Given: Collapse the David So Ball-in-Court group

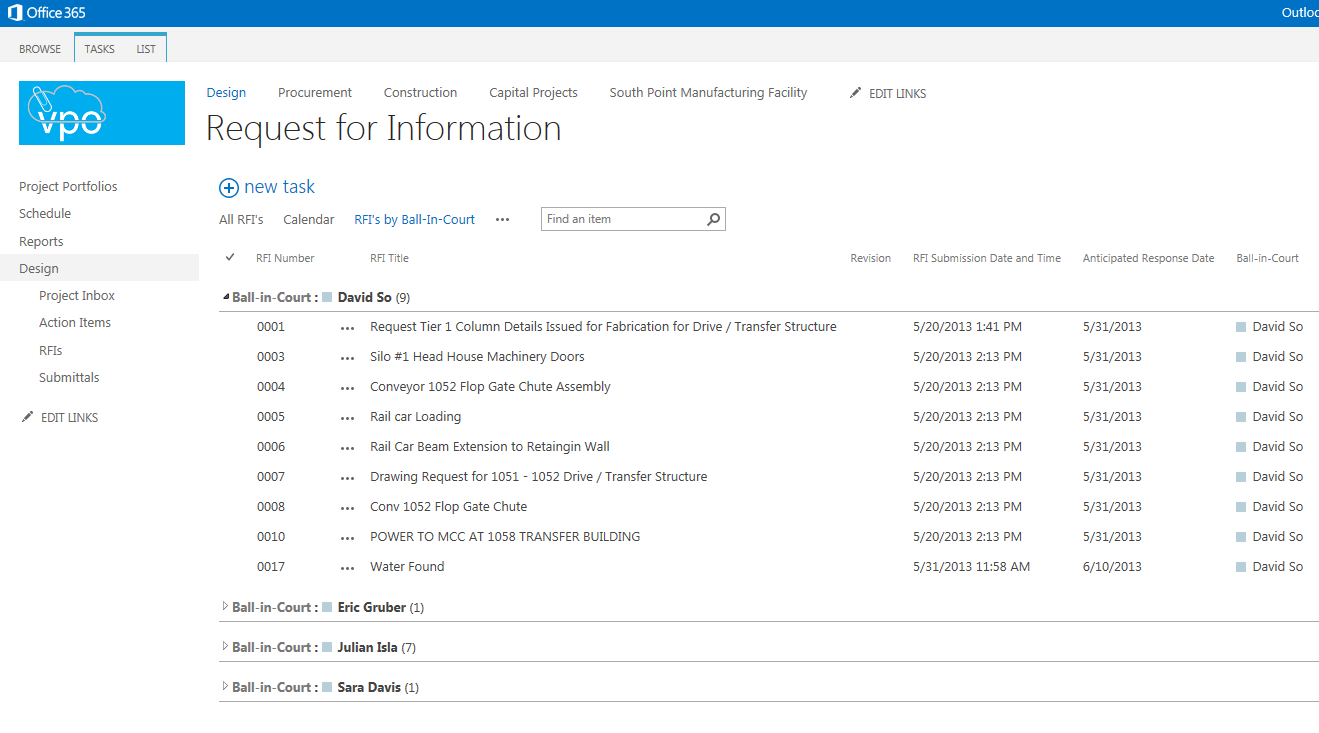Looking at the screenshot, I should coord(225,297).
